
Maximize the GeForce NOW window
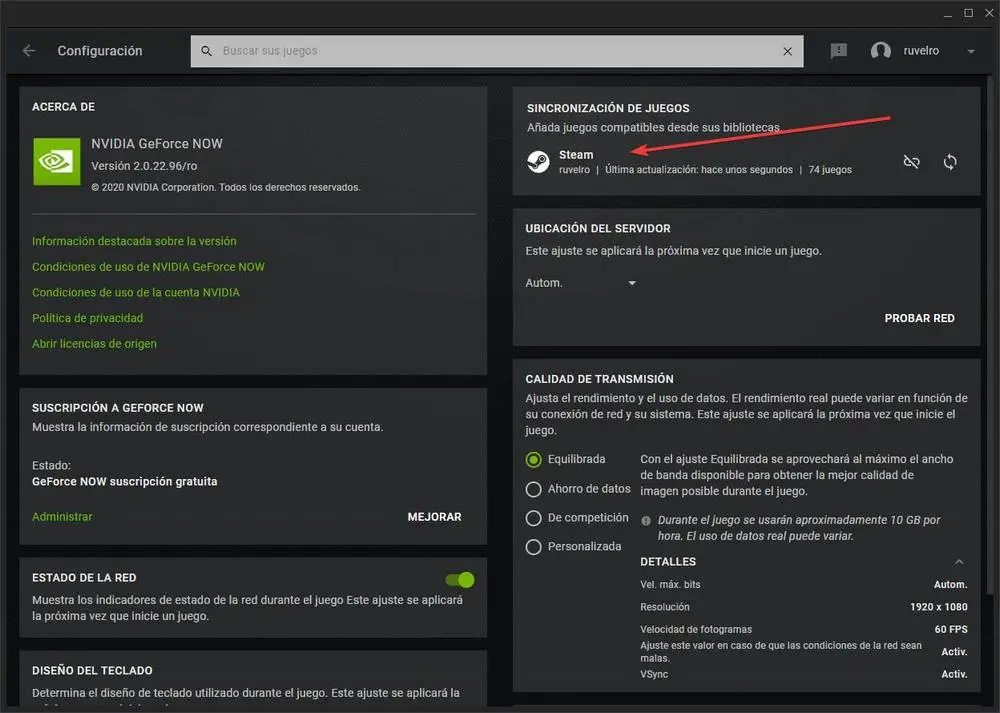tap(969, 13)
